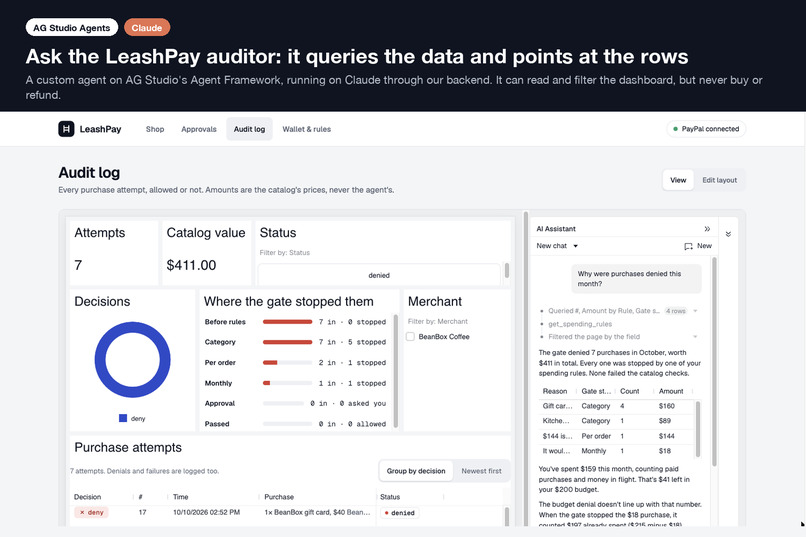Click the Amount column header in assistant

pos(671,391)
